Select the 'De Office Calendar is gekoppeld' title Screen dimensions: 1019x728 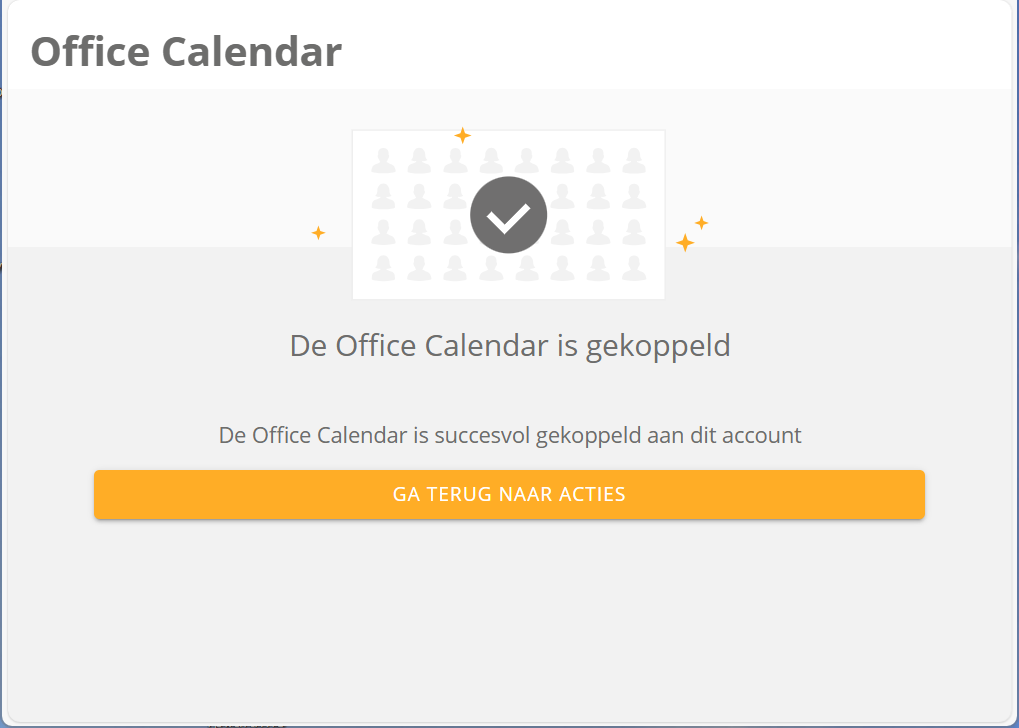click(x=509, y=345)
